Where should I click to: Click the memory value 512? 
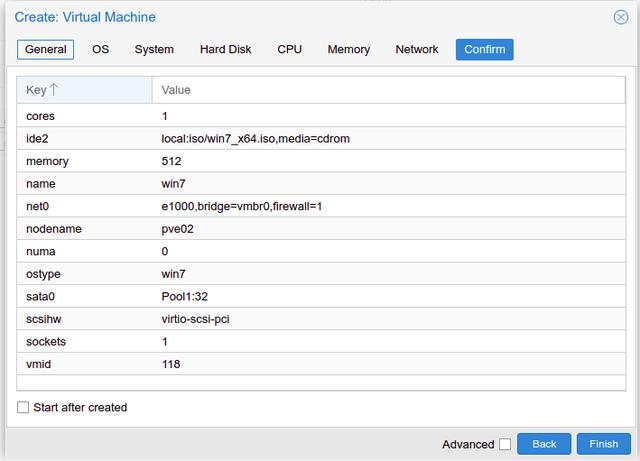point(171,161)
